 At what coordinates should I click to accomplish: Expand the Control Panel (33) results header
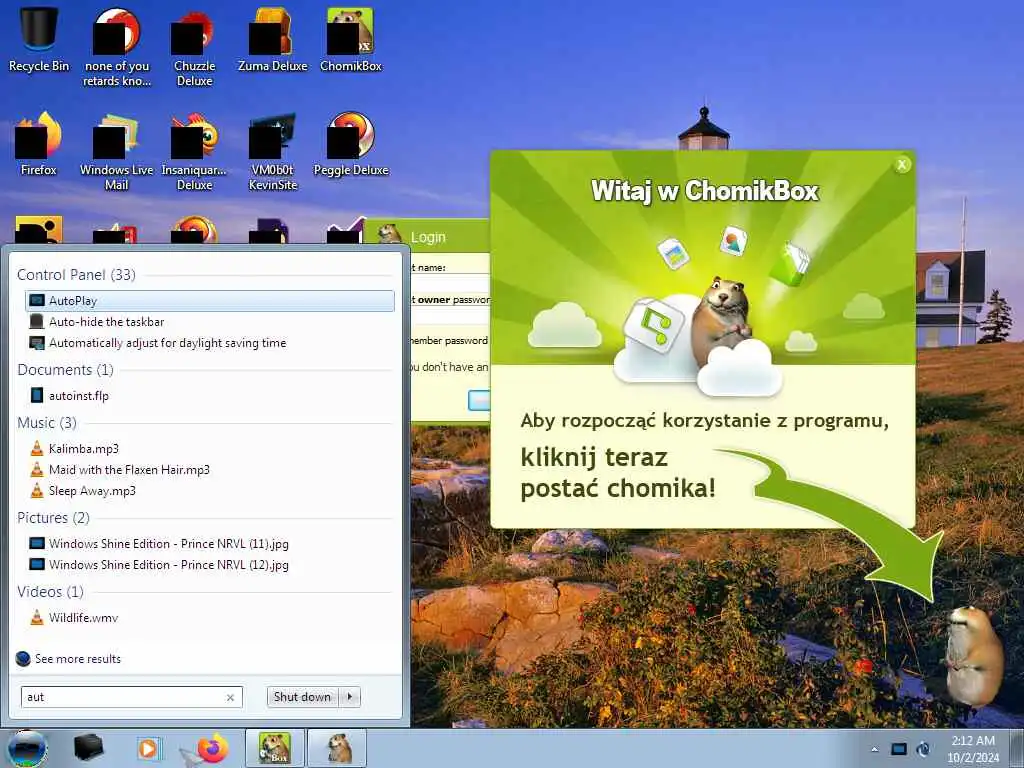[76, 275]
